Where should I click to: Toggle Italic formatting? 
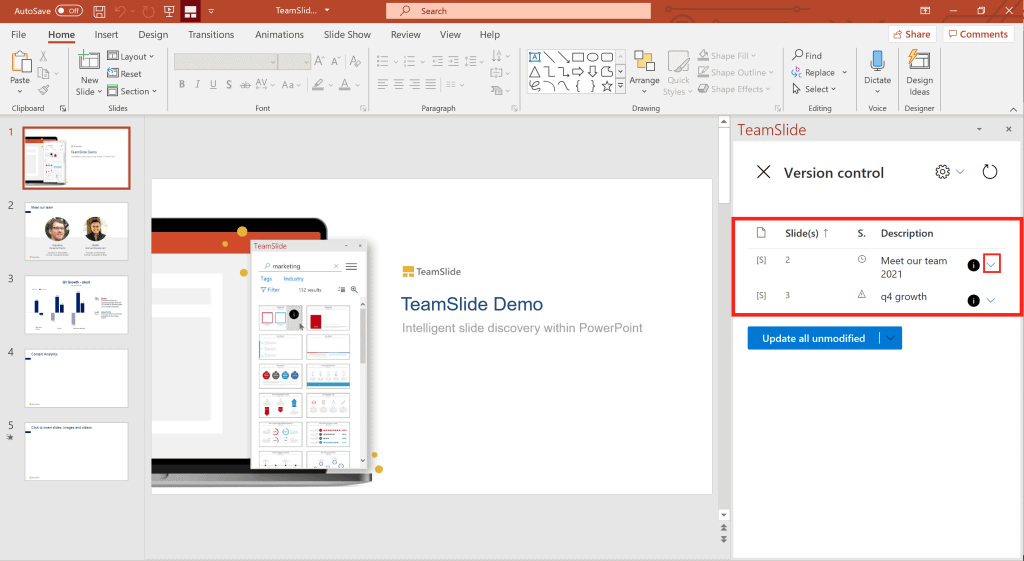(x=198, y=84)
